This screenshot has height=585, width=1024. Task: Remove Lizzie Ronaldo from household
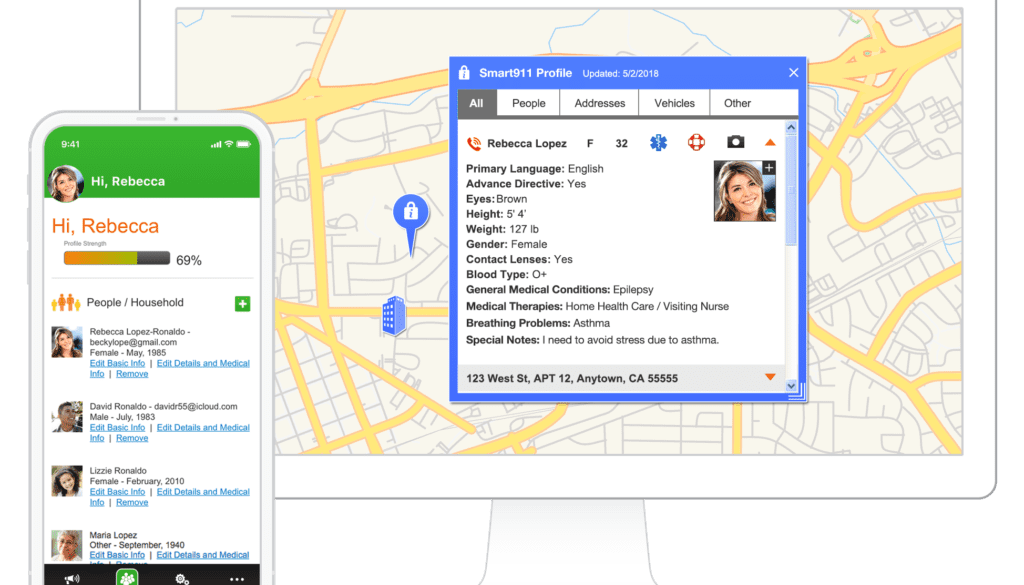(132, 502)
